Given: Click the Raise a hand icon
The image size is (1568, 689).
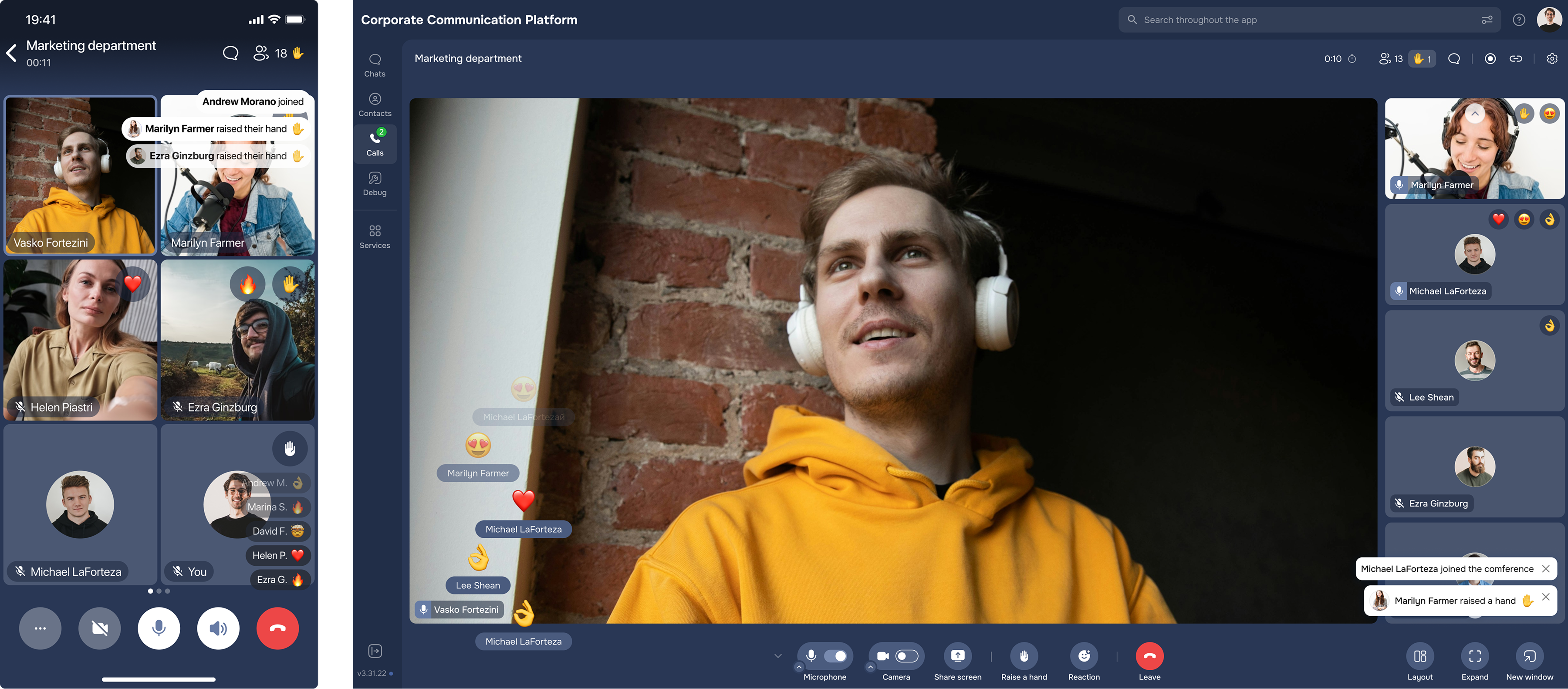Looking at the screenshot, I should 1023,655.
